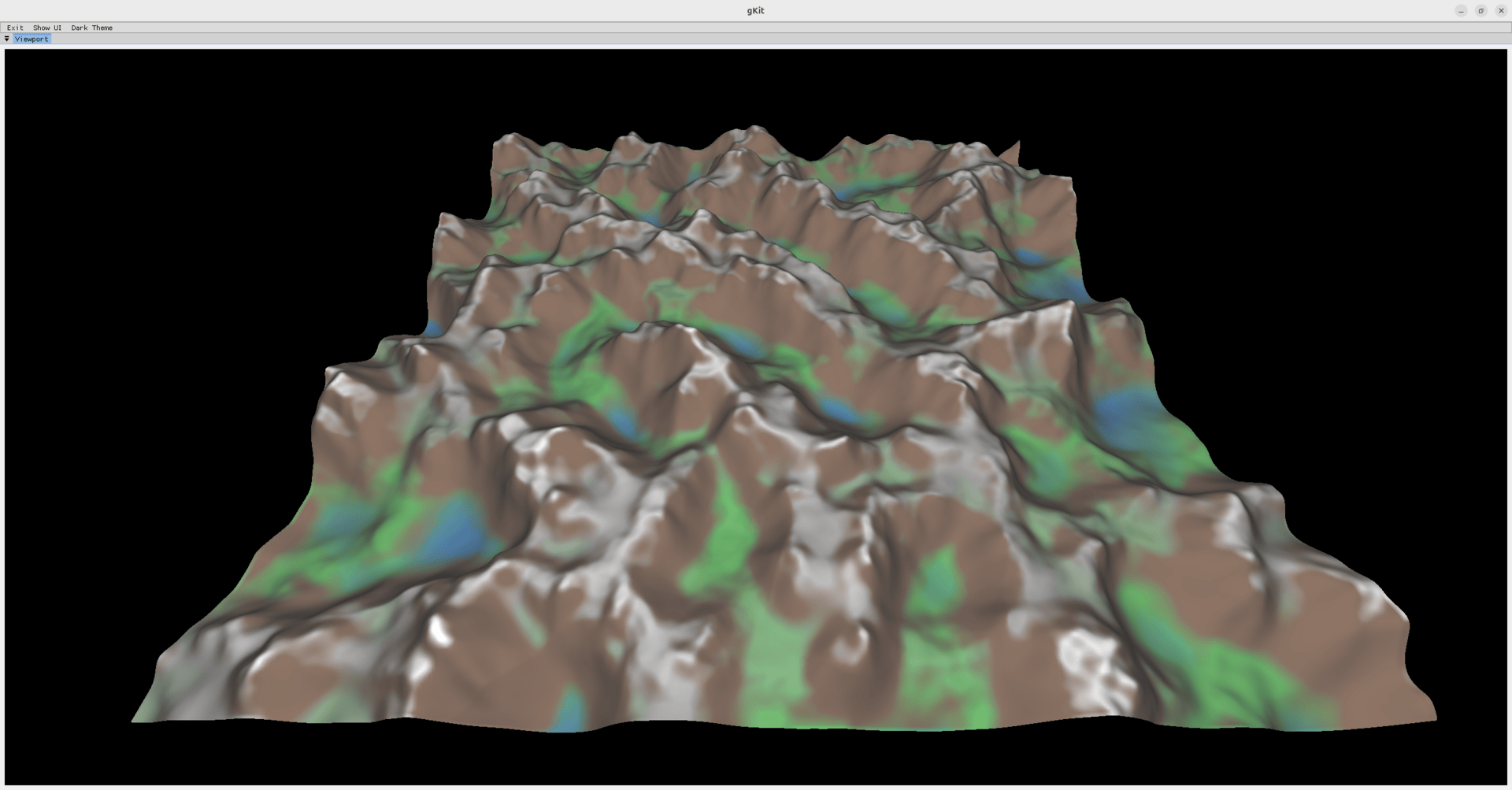Click the black background right of terrain

(1339, 315)
